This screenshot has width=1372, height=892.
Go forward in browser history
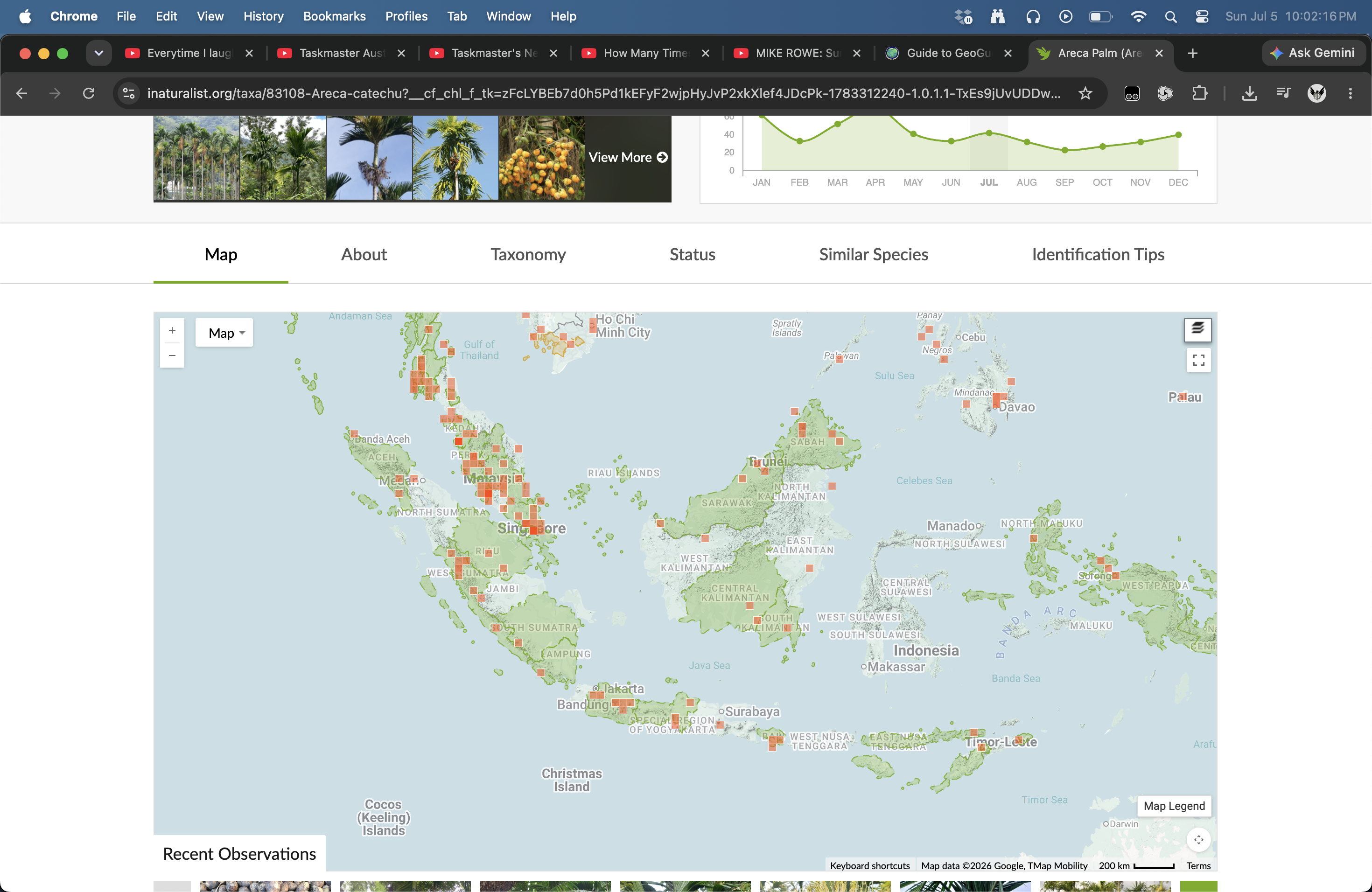coord(55,93)
